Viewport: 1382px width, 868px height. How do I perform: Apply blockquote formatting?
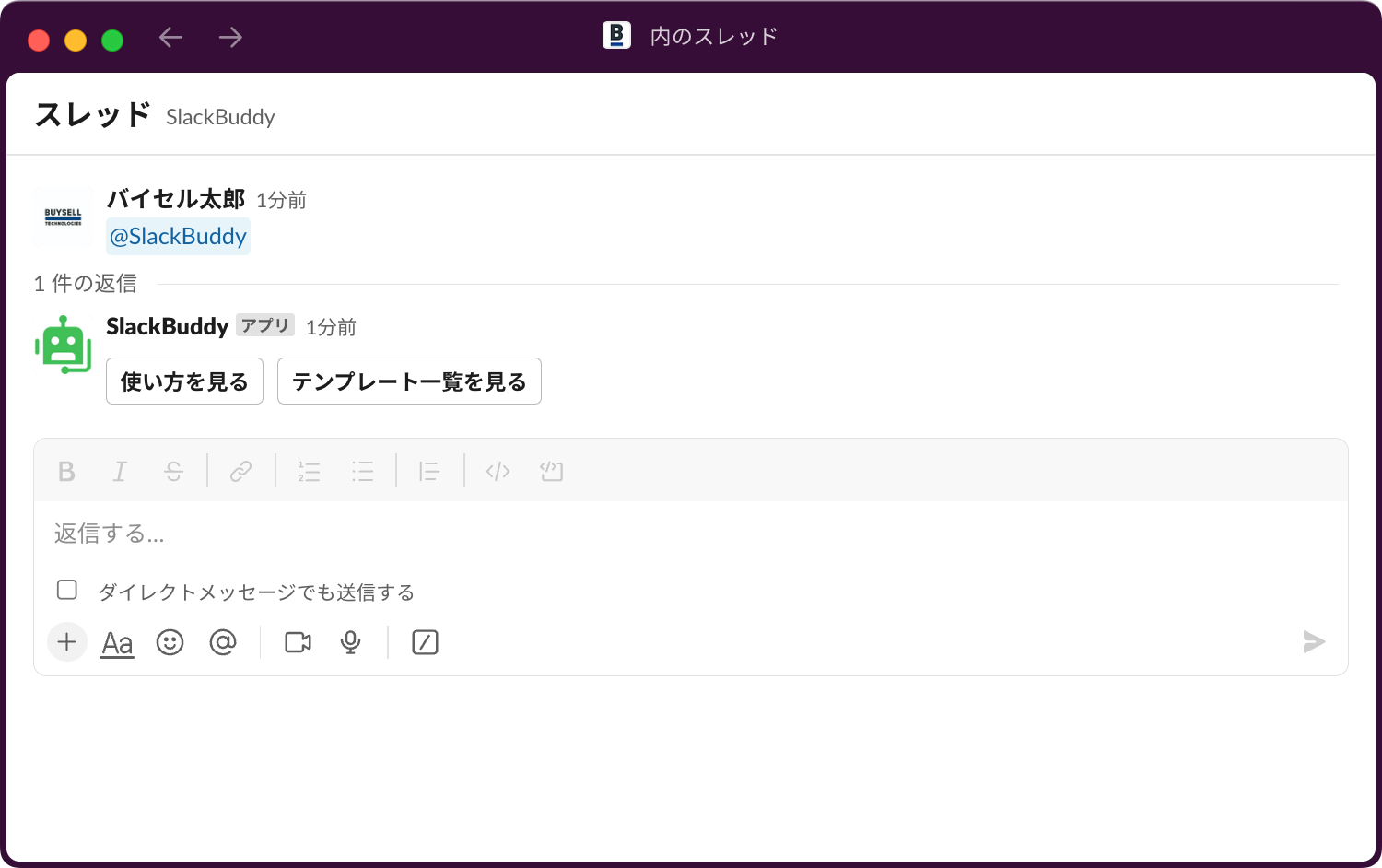pos(429,472)
